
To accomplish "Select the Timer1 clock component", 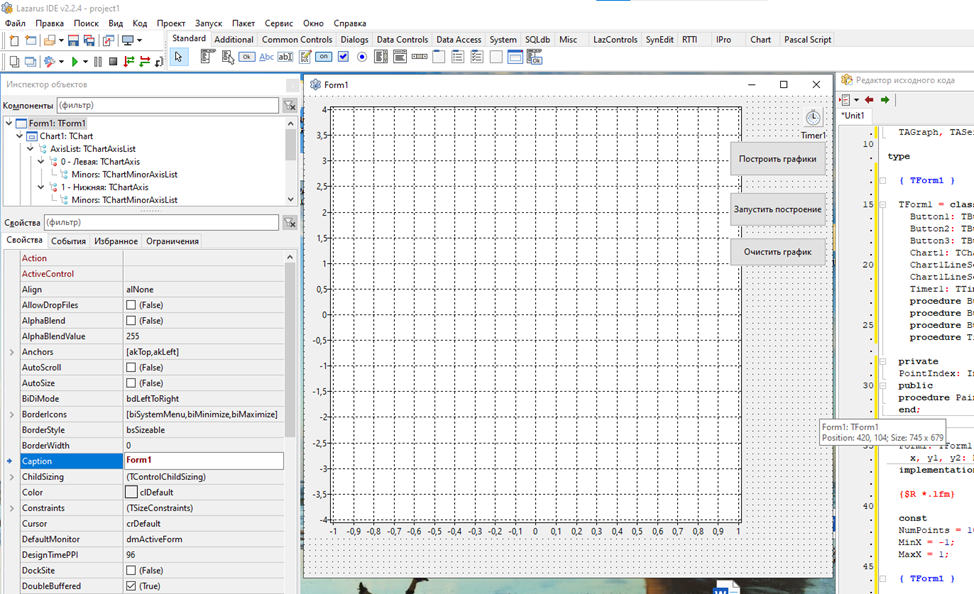I will click(x=813, y=118).
